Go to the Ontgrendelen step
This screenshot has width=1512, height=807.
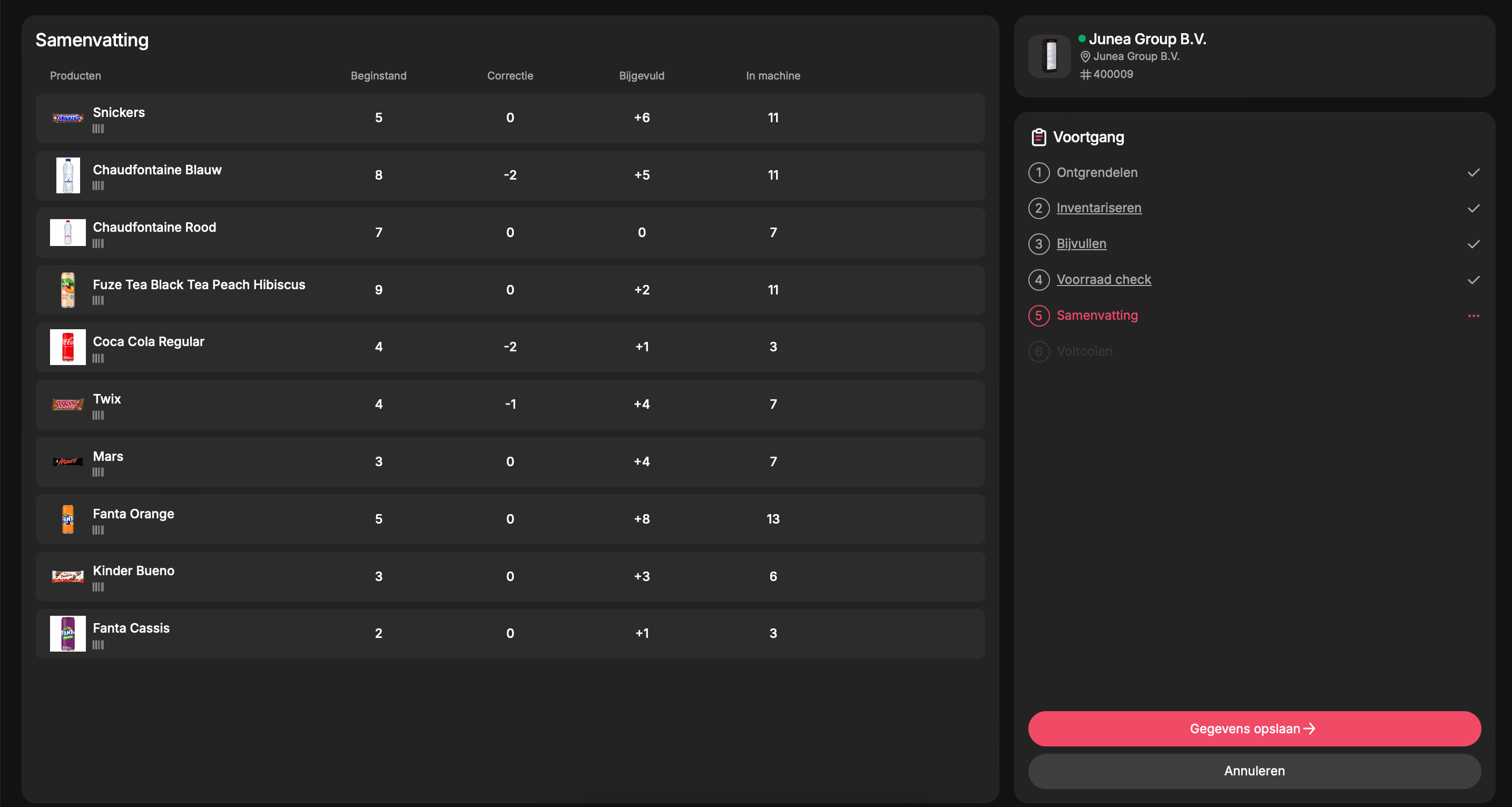point(1097,173)
